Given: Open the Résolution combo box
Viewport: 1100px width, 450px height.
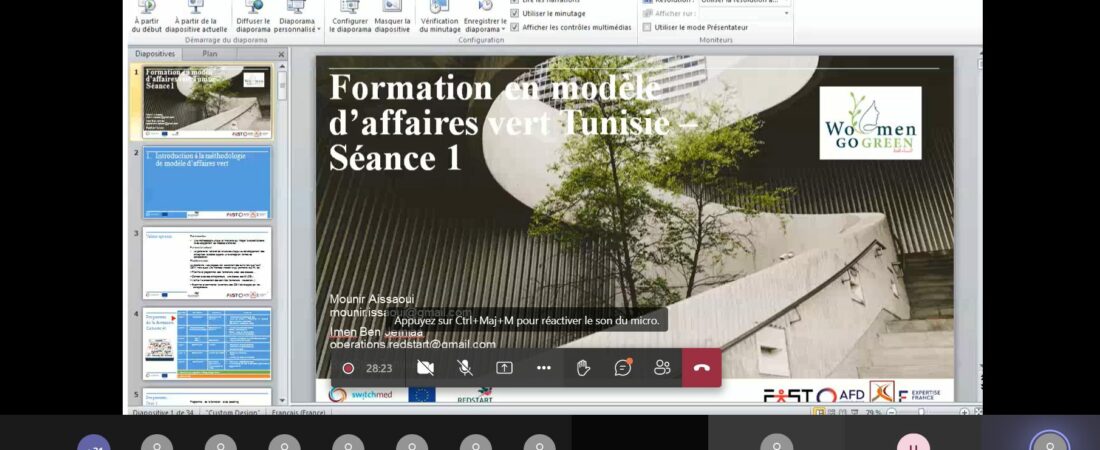Looking at the screenshot, I should 744,2.
